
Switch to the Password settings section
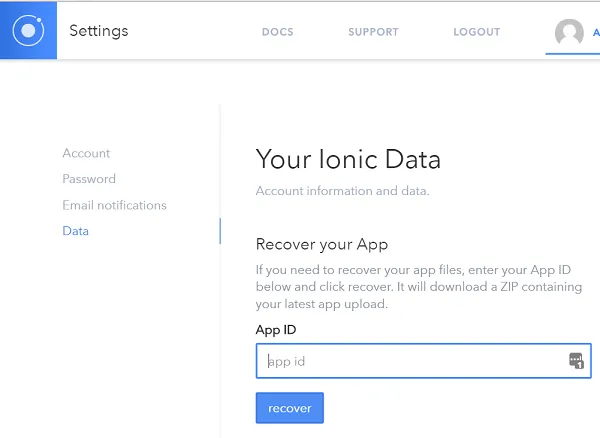coord(89,179)
